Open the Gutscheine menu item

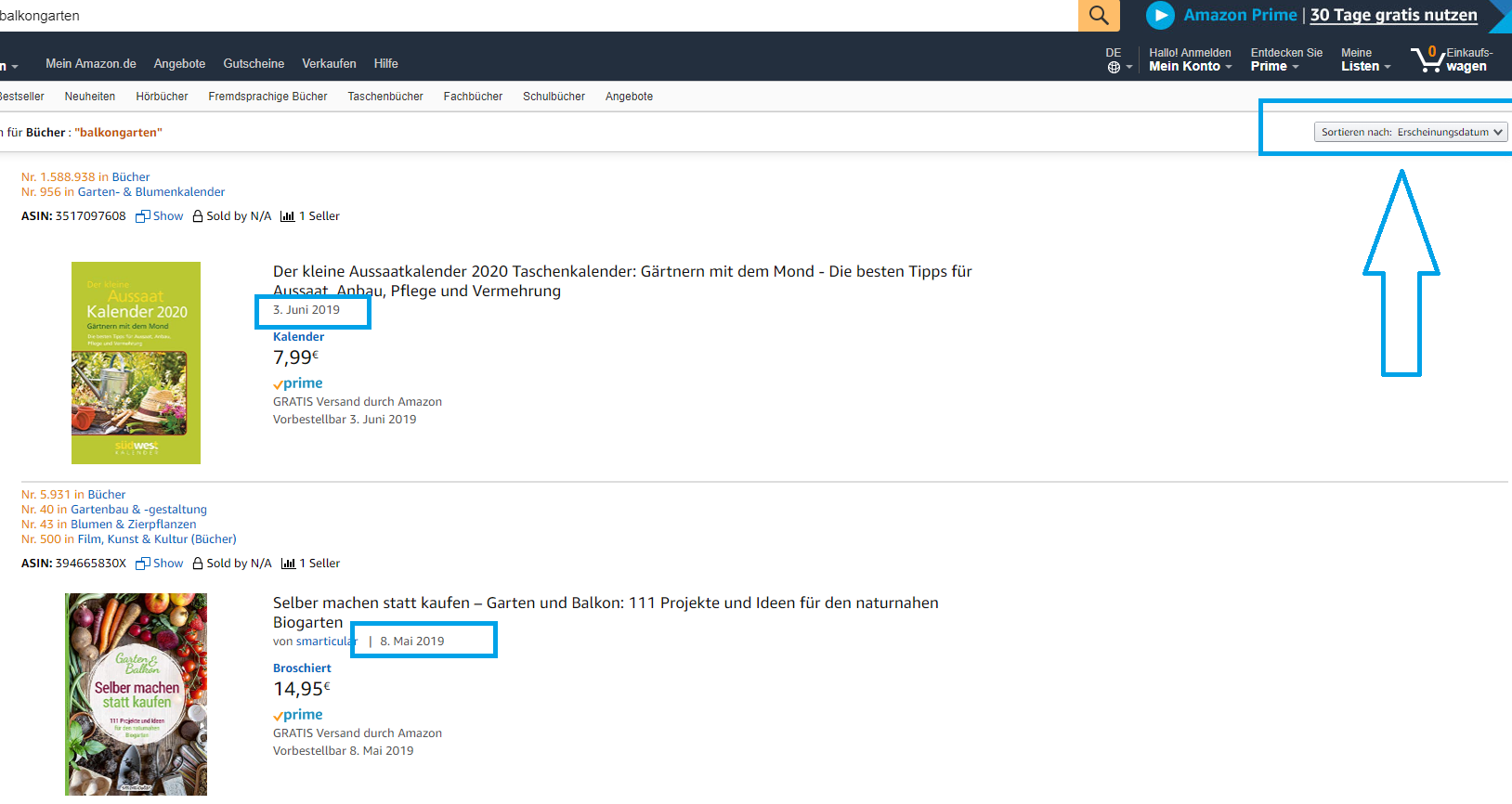pos(254,63)
